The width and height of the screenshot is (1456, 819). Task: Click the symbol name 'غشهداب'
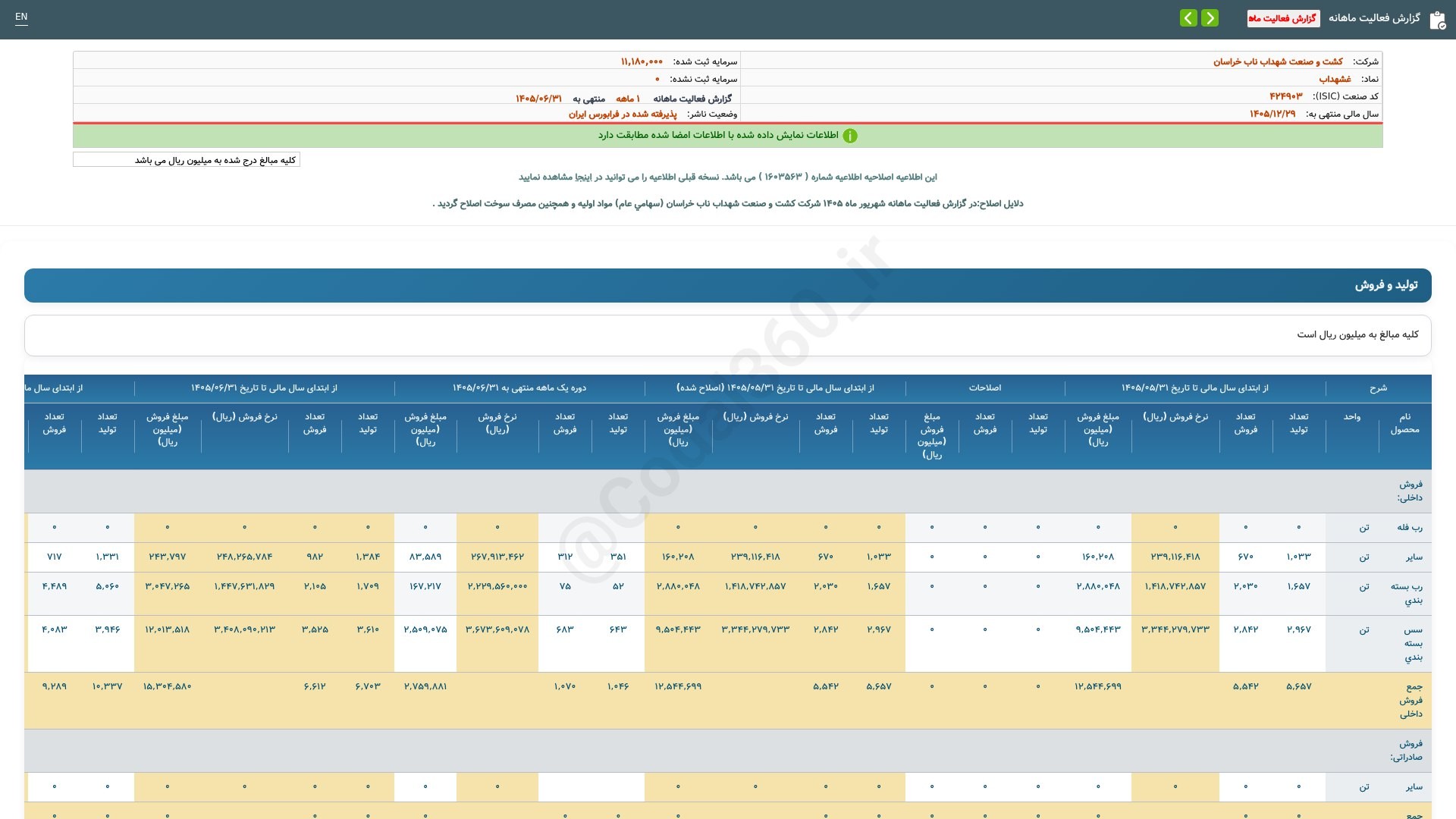pyautogui.click(x=1335, y=79)
